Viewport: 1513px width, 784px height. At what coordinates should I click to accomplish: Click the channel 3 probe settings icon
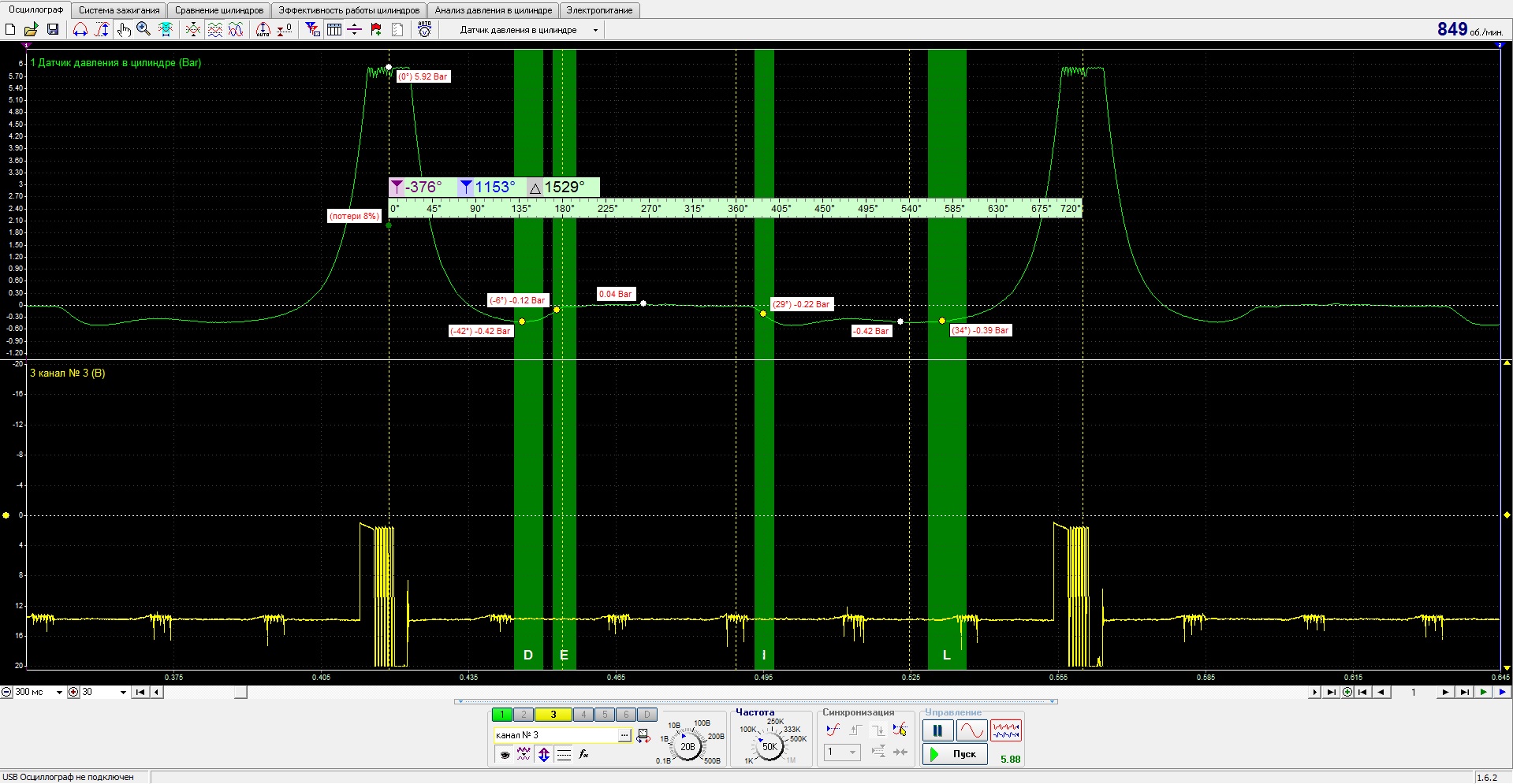tap(643, 736)
